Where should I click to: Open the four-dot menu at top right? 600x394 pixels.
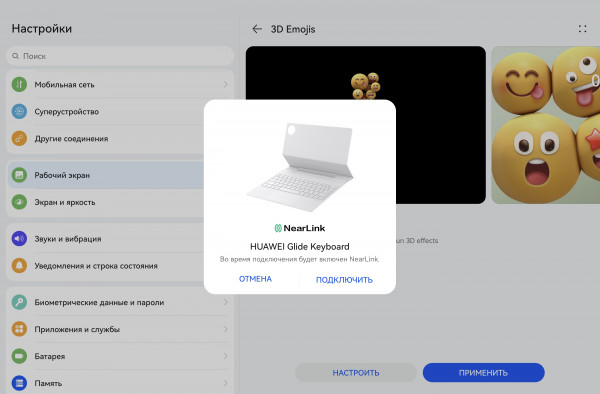pyautogui.click(x=582, y=29)
